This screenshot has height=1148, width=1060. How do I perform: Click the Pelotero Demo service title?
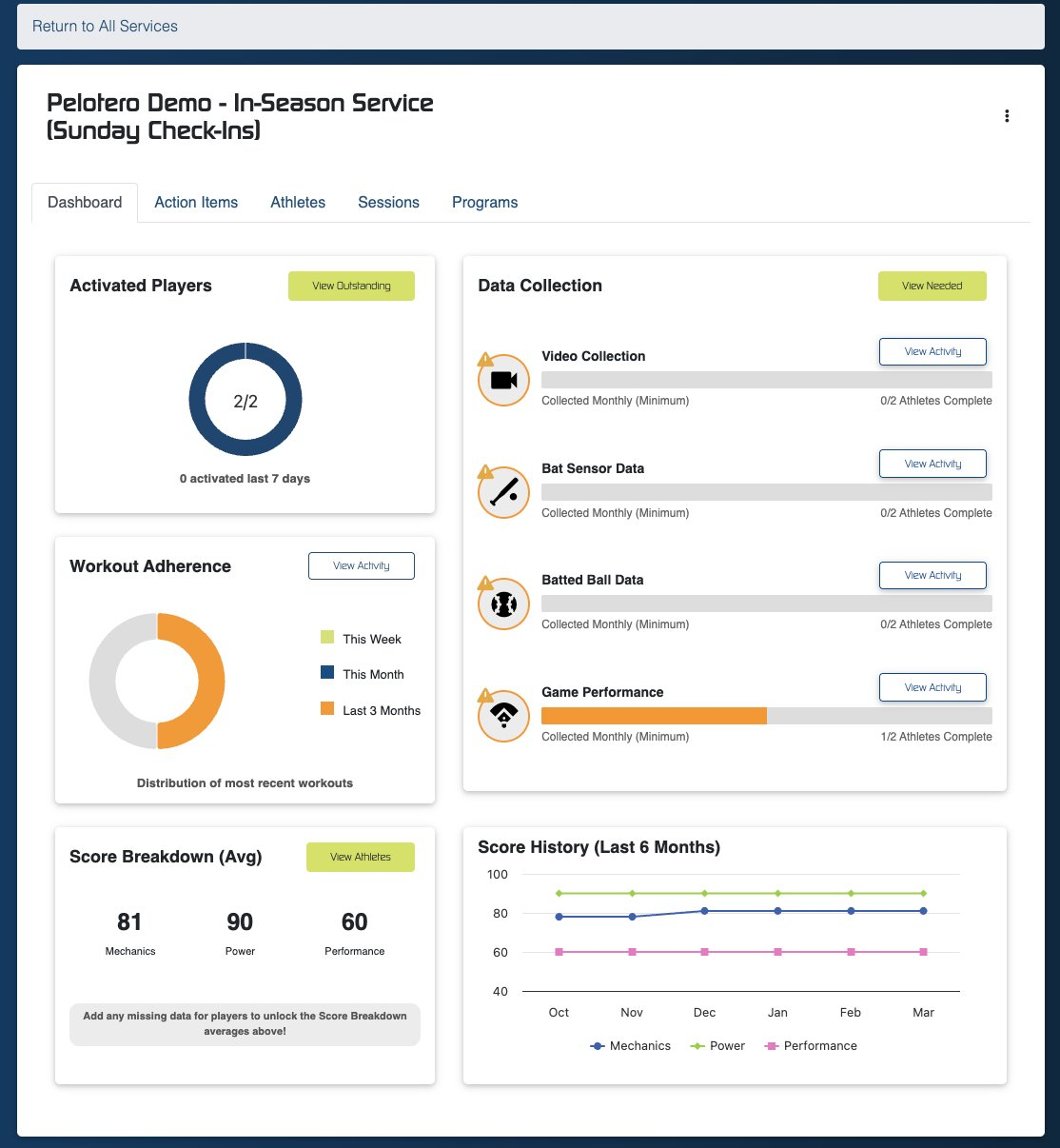click(x=240, y=116)
